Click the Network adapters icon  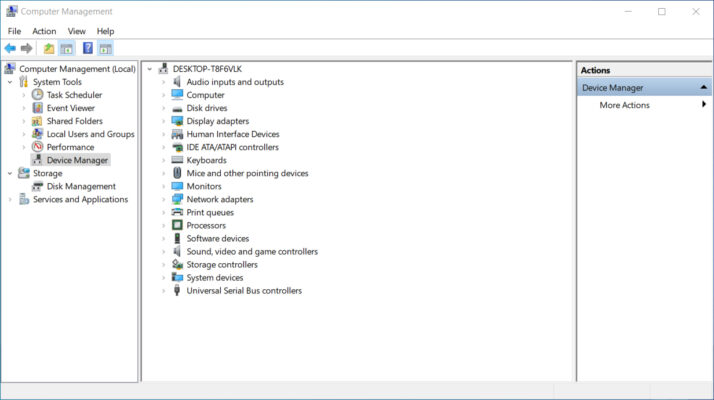pyautogui.click(x=177, y=200)
